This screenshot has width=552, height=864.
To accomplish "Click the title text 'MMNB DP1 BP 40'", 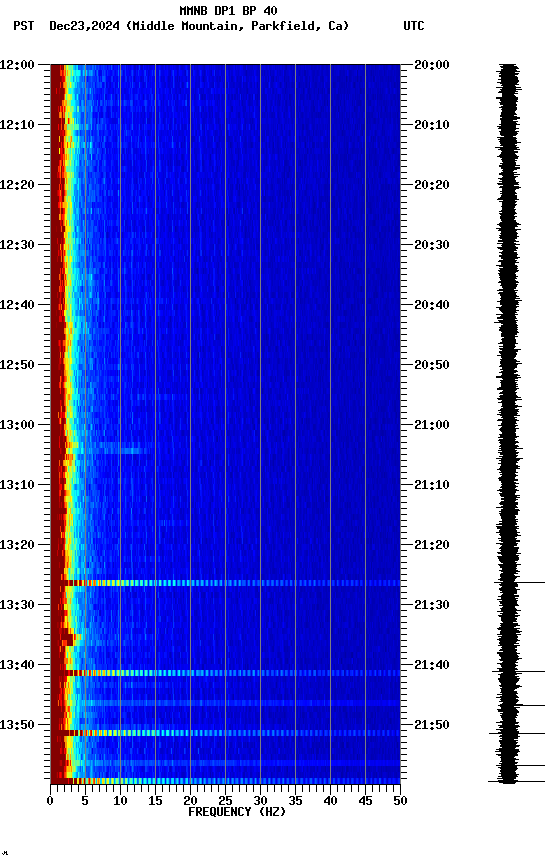I will coord(228,10).
